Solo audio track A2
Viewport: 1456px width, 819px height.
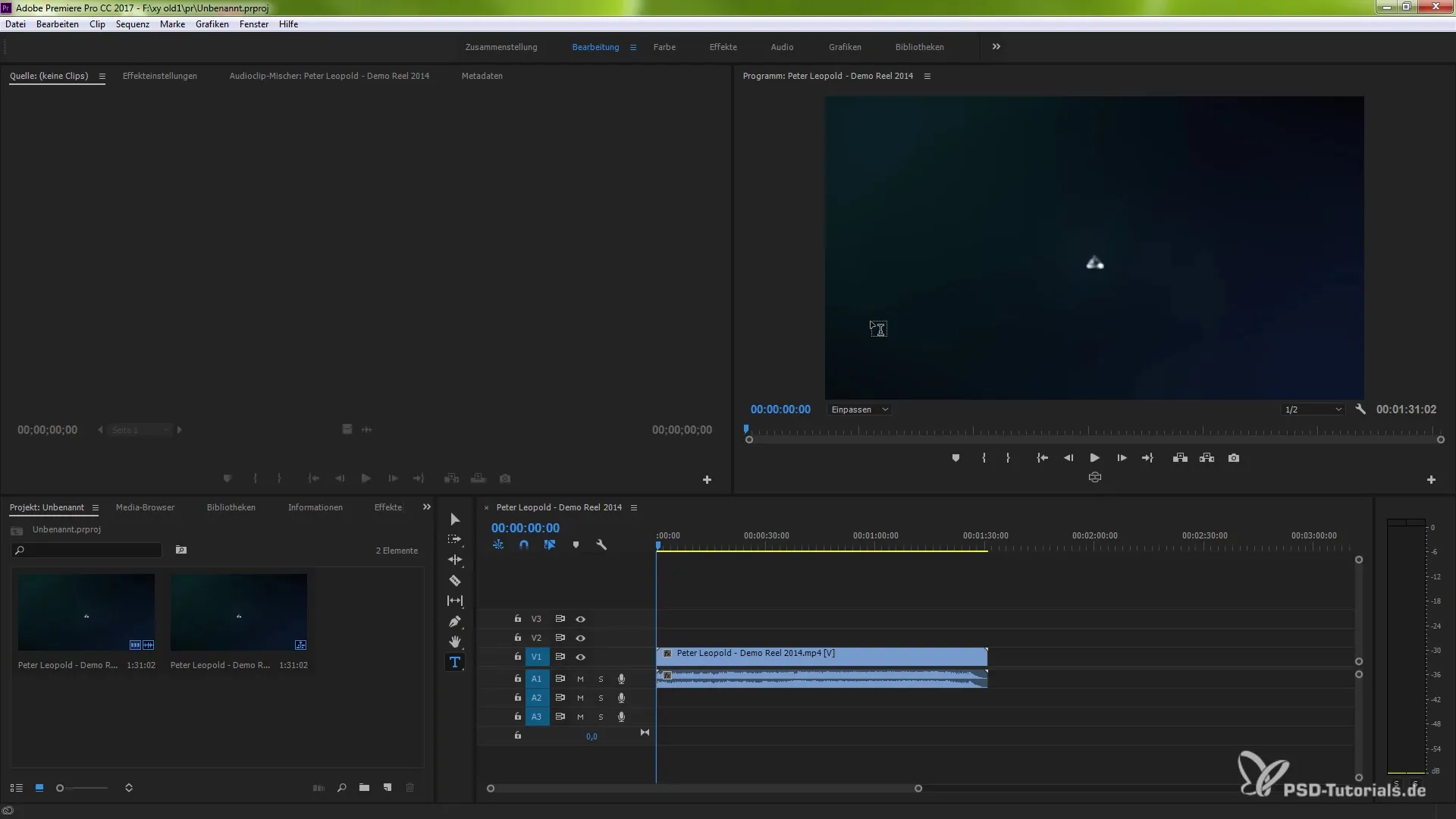click(601, 698)
